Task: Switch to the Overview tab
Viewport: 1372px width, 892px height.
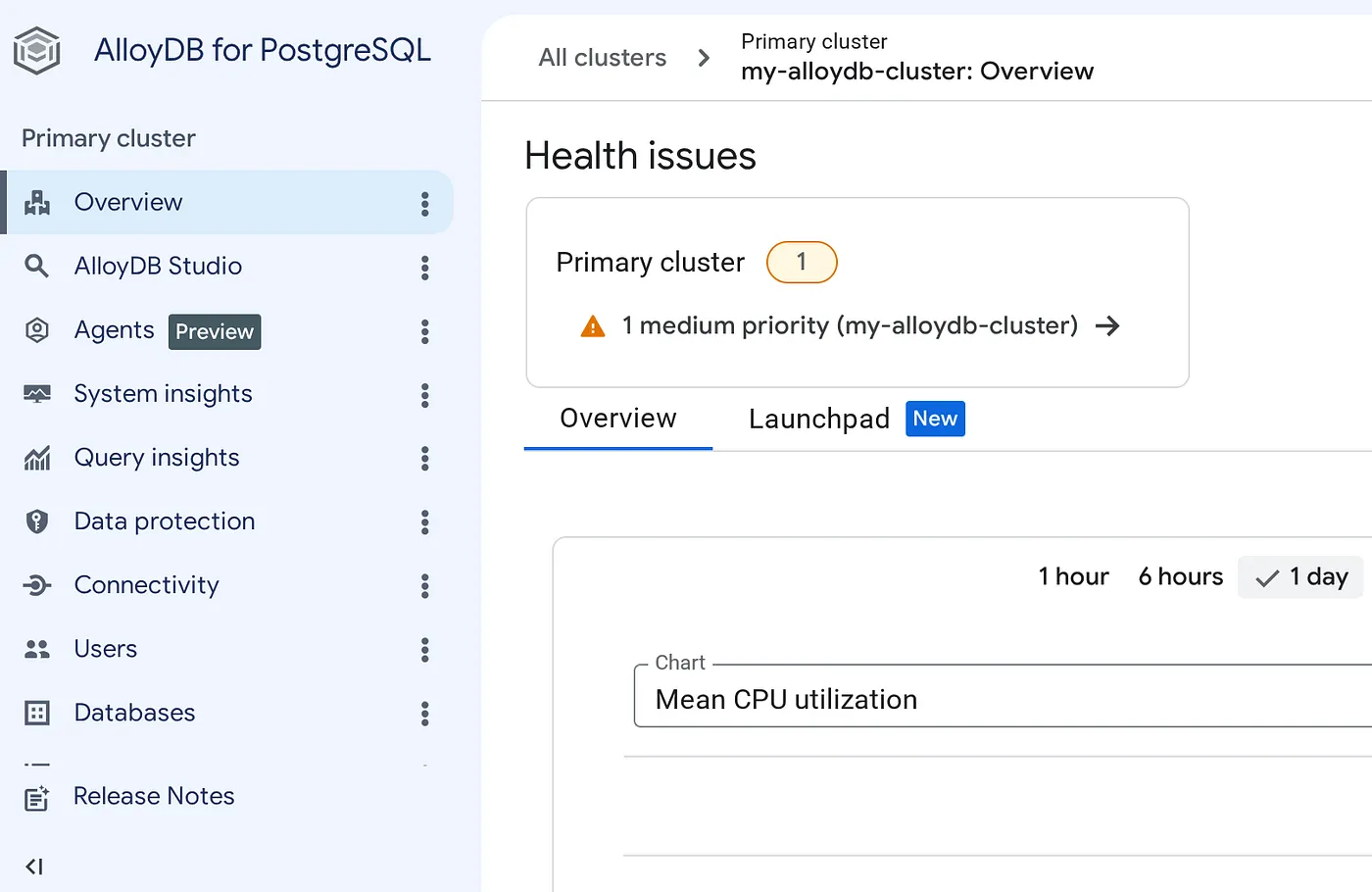Action: click(618, 419)
